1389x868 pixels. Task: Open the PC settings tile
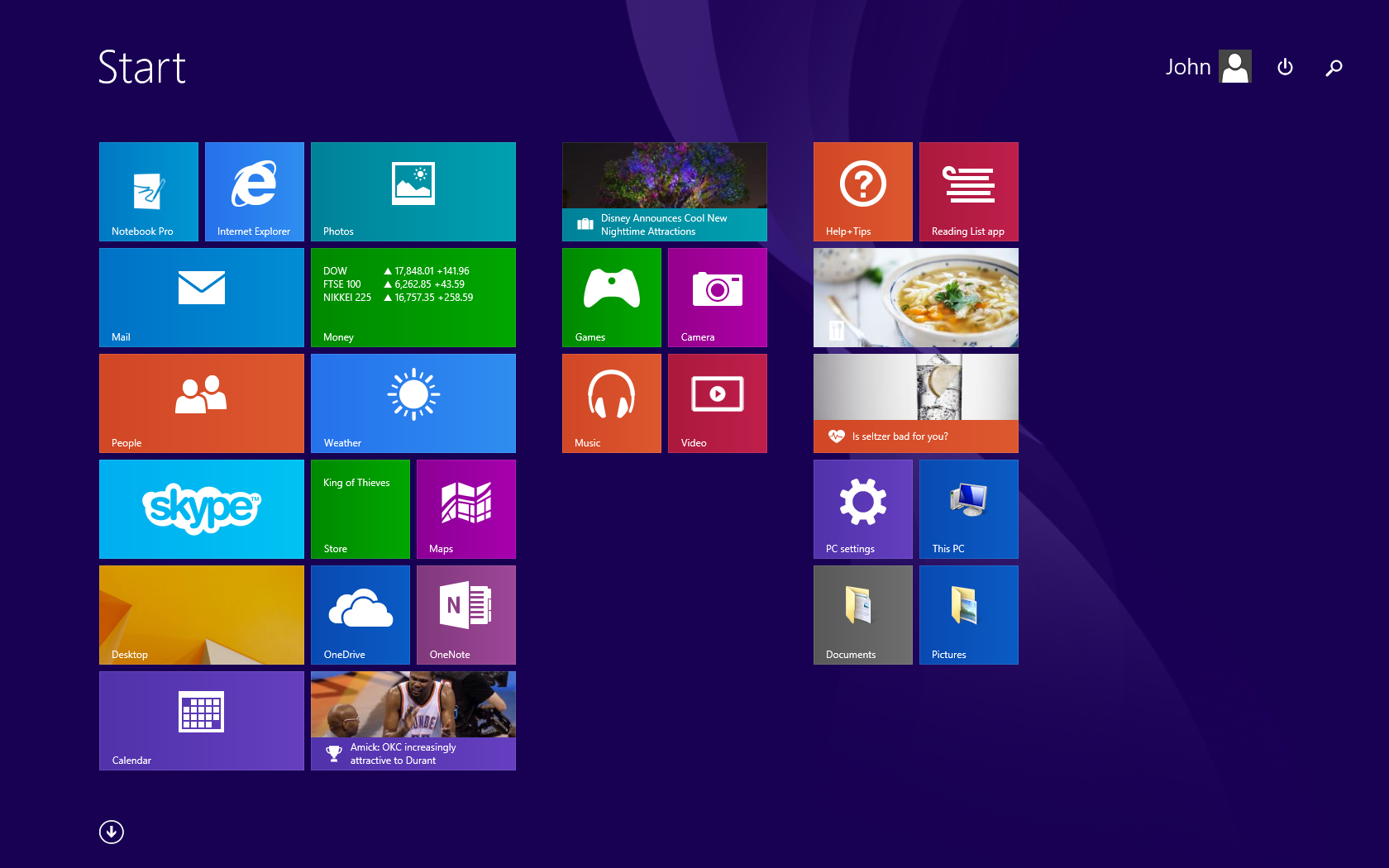(x=863, y=509)
